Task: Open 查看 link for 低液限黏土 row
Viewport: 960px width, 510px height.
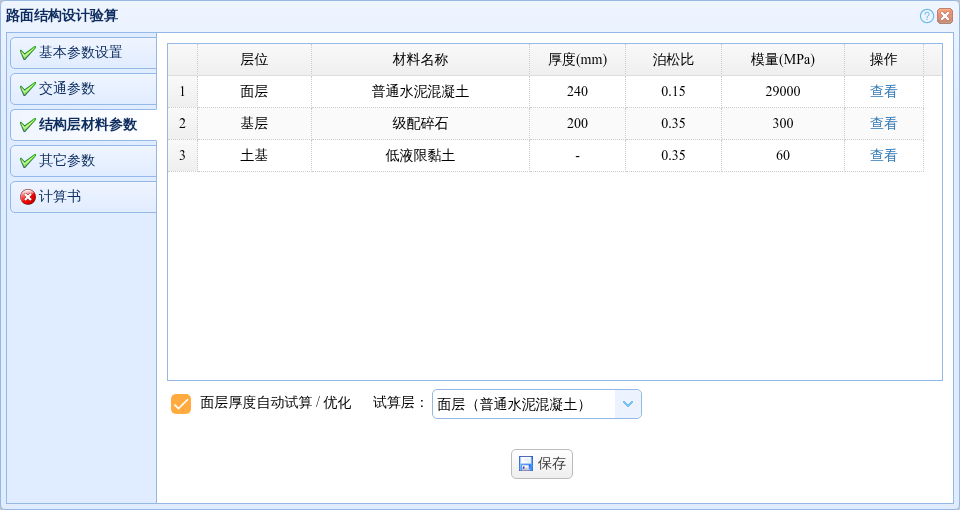Action: coord(883,156)
